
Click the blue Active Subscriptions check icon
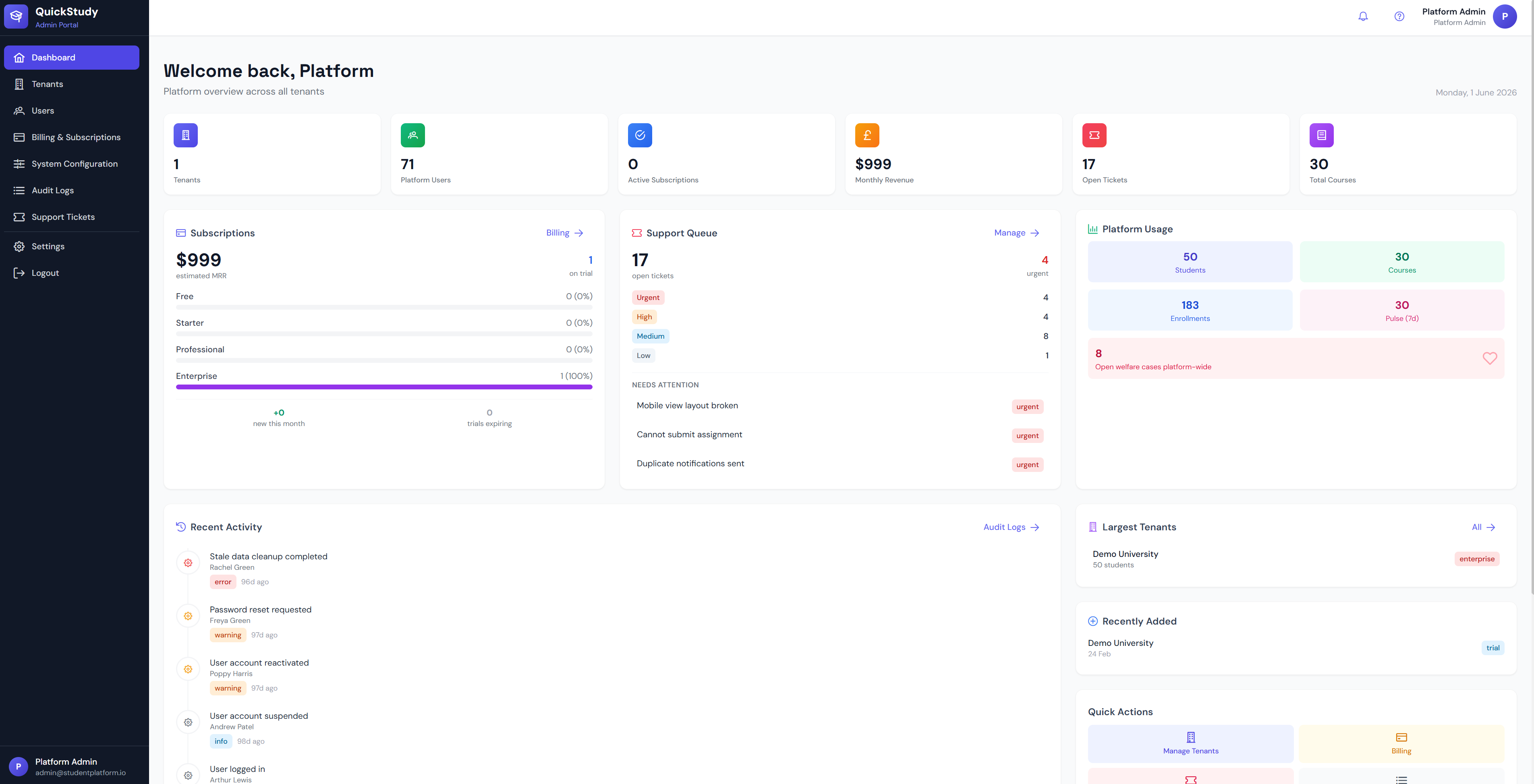point(640,135)
